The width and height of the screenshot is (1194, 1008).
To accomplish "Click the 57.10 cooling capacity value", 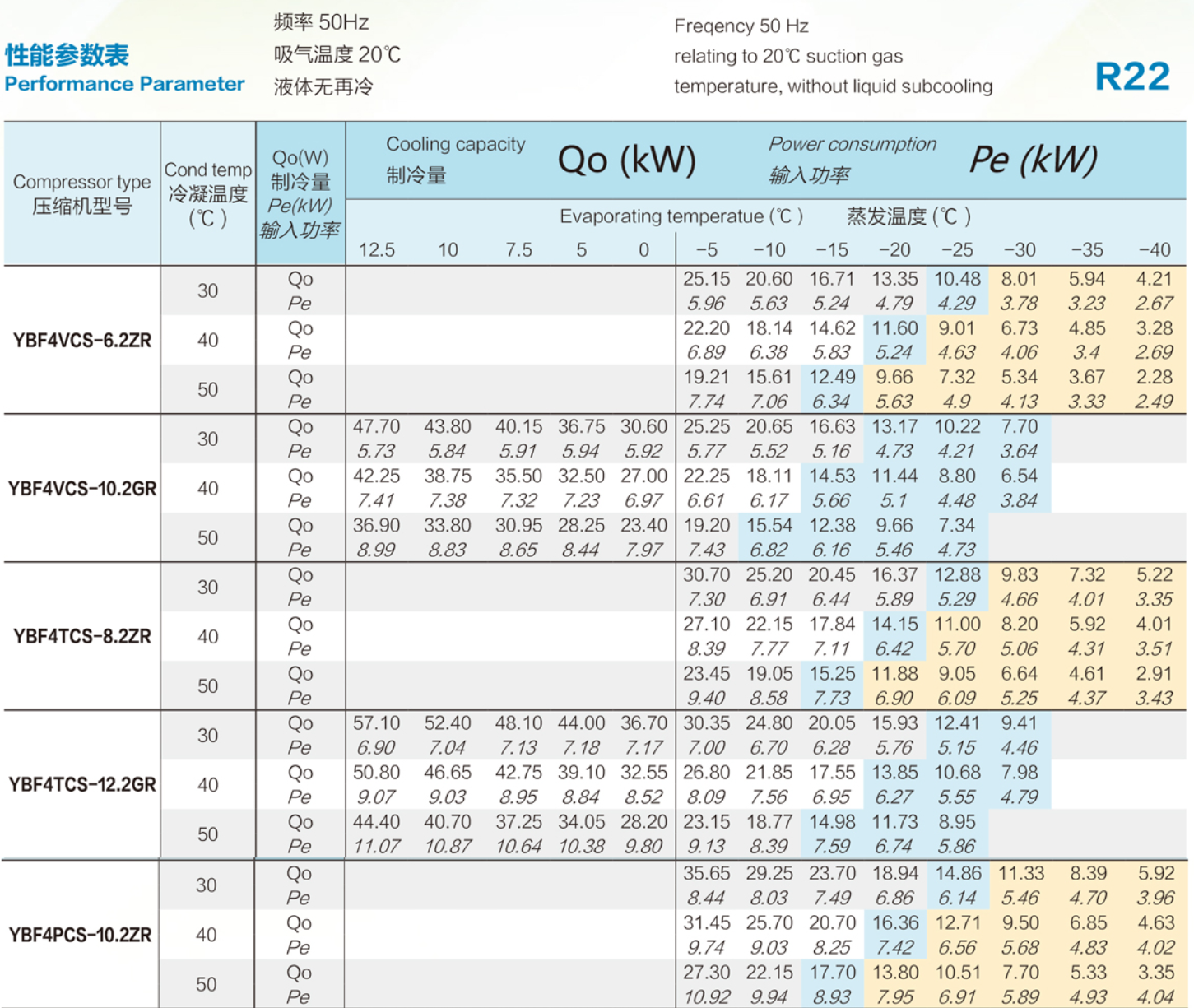I will click(x=377, y=723).
